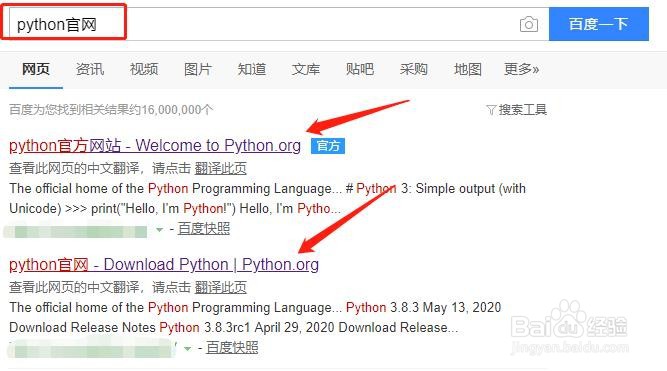Switch to the 视频 tab
This screenshot has height=371, width=667.
pos(144,69)
